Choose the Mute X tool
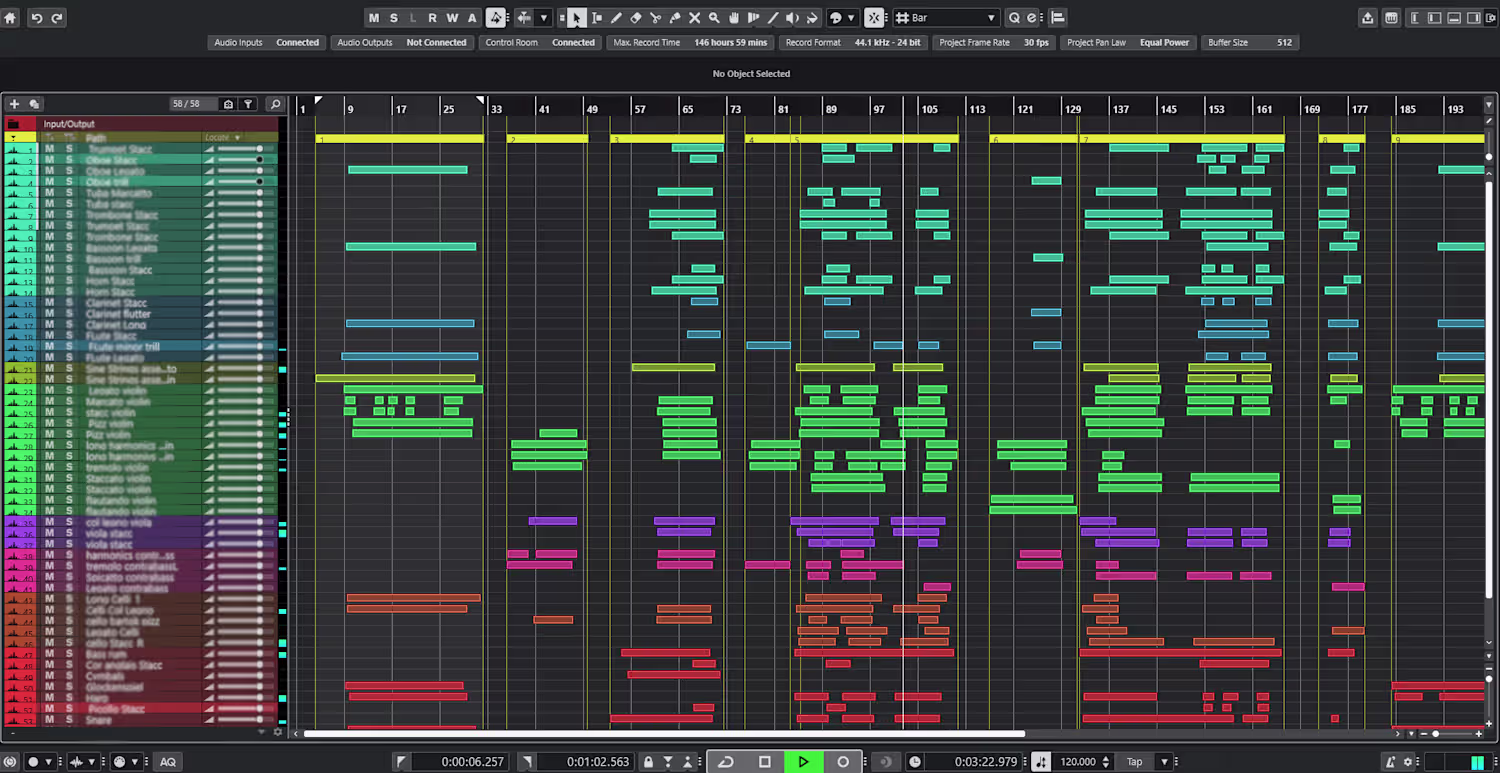Viewport: 1500px width, 773px height. click(695, 18)
